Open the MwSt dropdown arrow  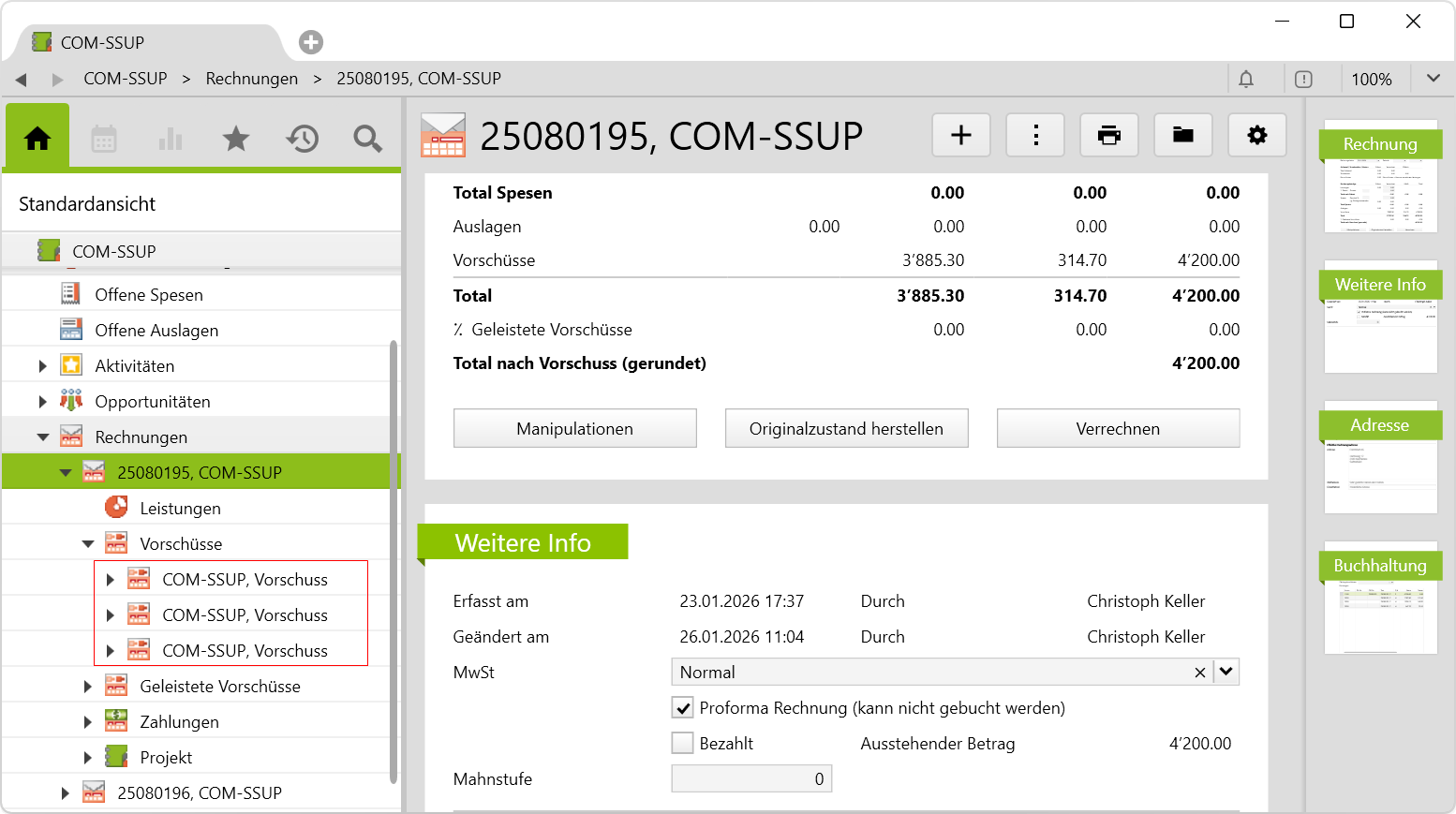[x=1226, y=672]
